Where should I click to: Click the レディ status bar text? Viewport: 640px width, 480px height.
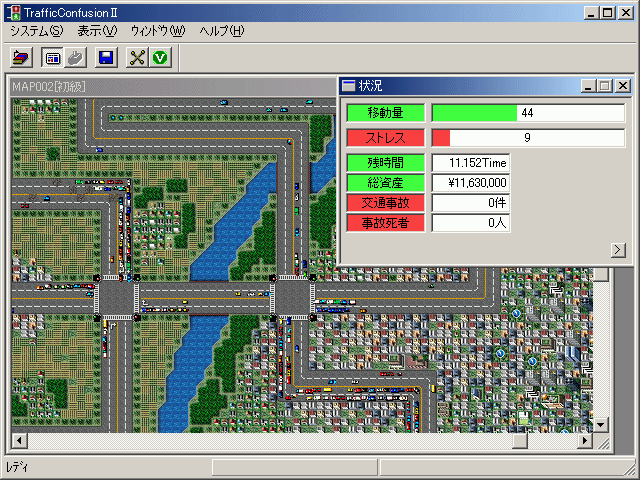(17, 467)
